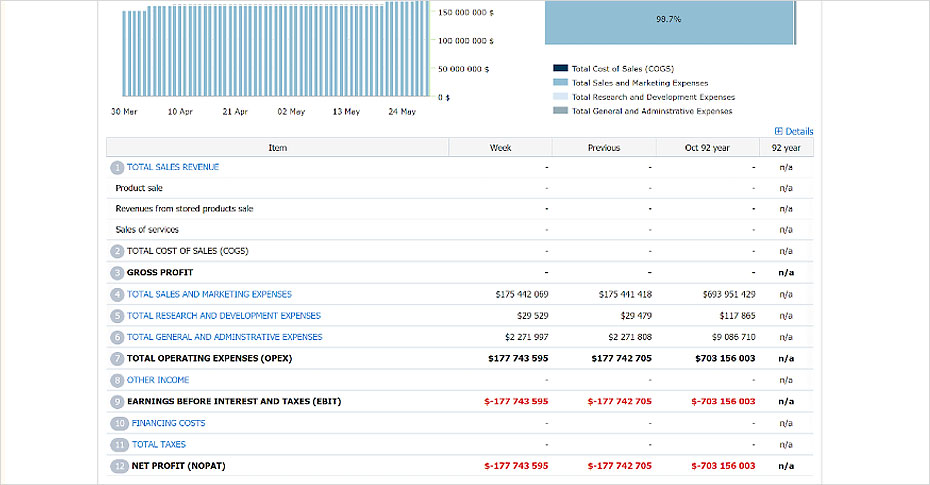930x485 pixels.
Task: Click row number 1 circle icon
Action: [118, 167]
